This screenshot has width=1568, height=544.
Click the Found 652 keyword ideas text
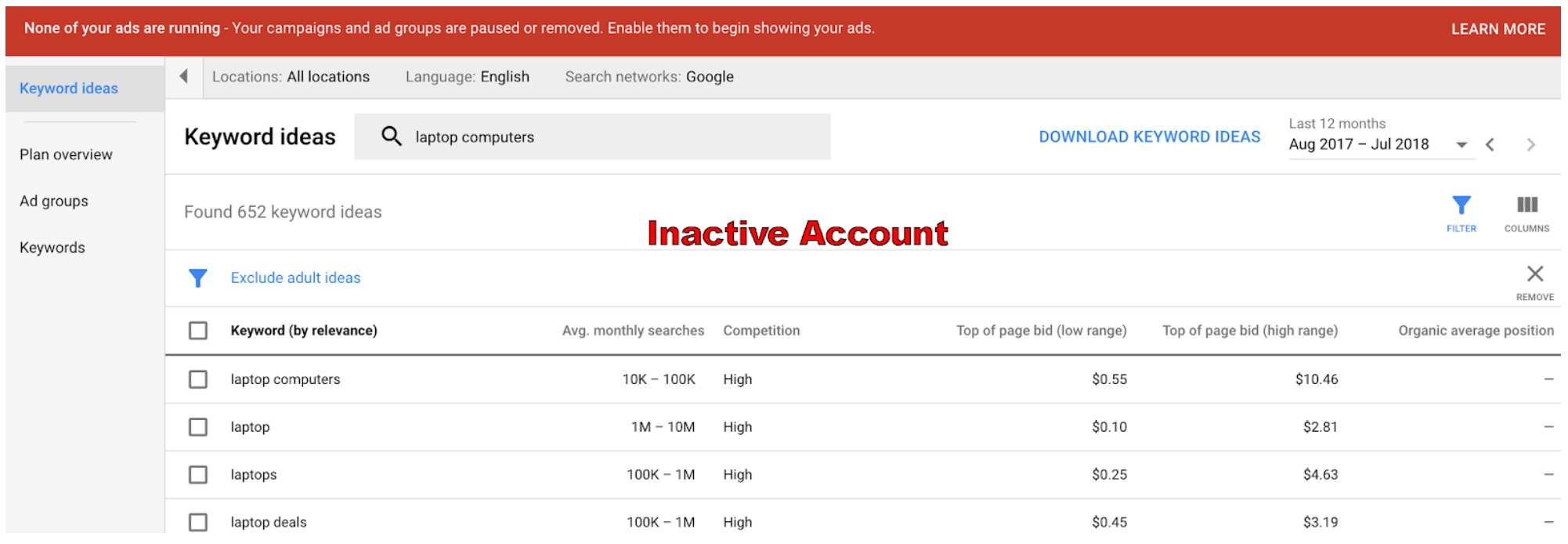point(283,212)
